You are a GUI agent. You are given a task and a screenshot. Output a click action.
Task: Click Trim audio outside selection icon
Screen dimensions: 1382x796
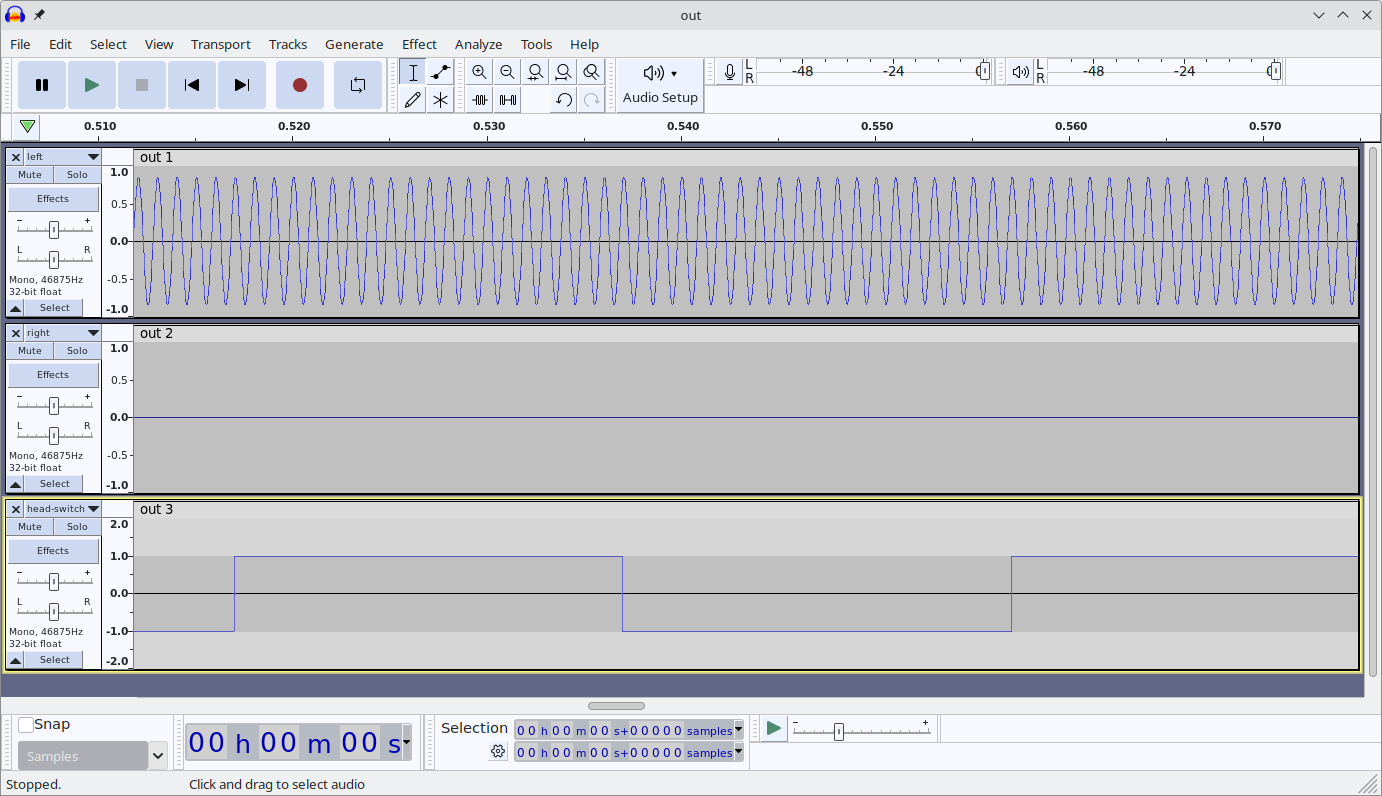[480, 100]
